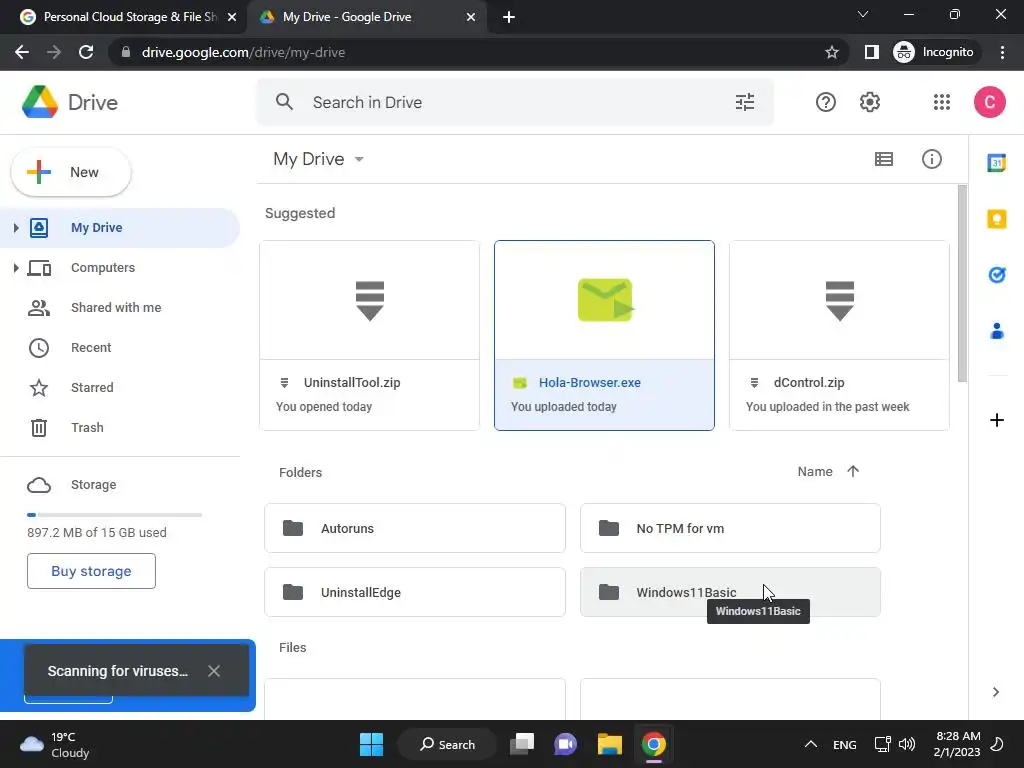Viewport: 1024px width, 768px height.
Task: Open Task View on taskbar
Action: tap(521, 744)
